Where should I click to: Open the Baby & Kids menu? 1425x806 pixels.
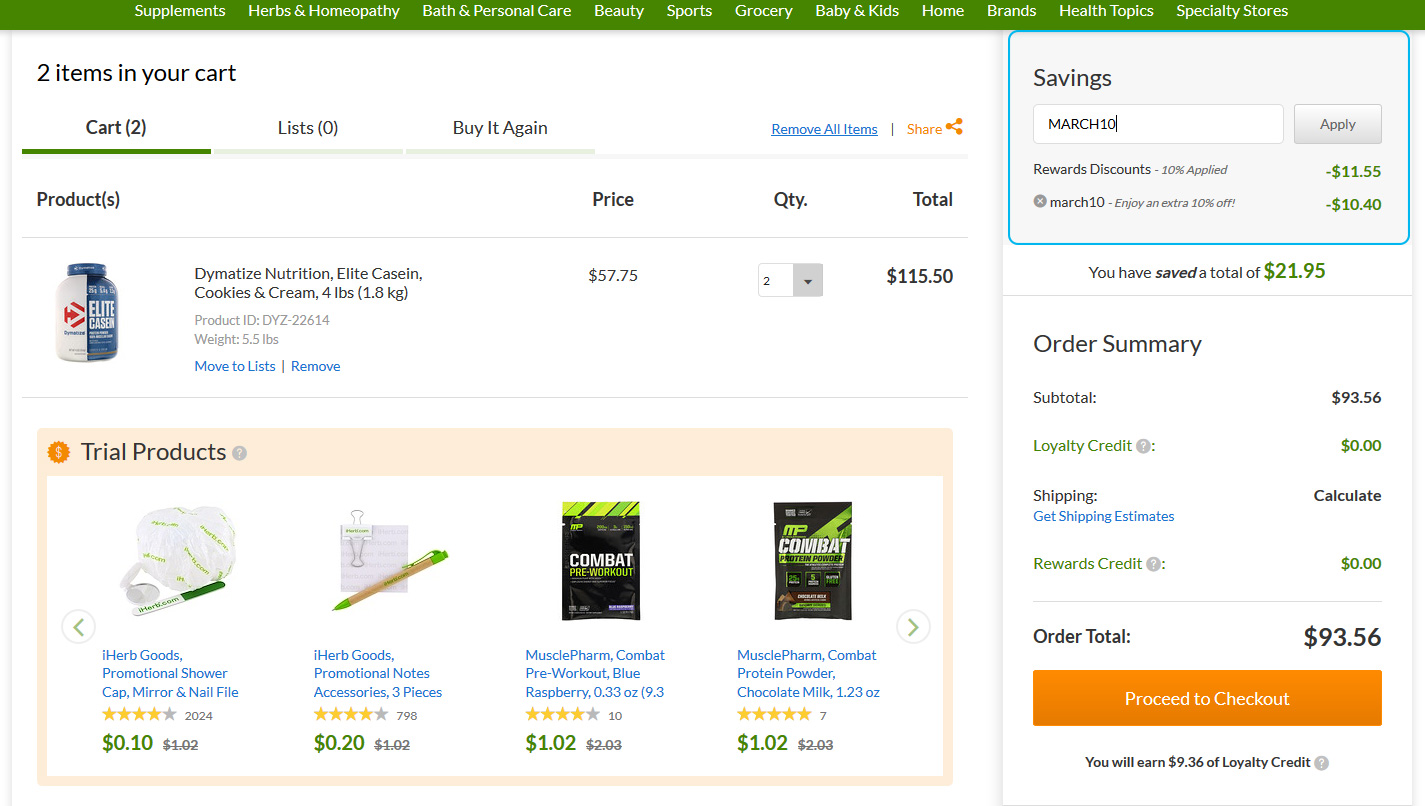857,11
